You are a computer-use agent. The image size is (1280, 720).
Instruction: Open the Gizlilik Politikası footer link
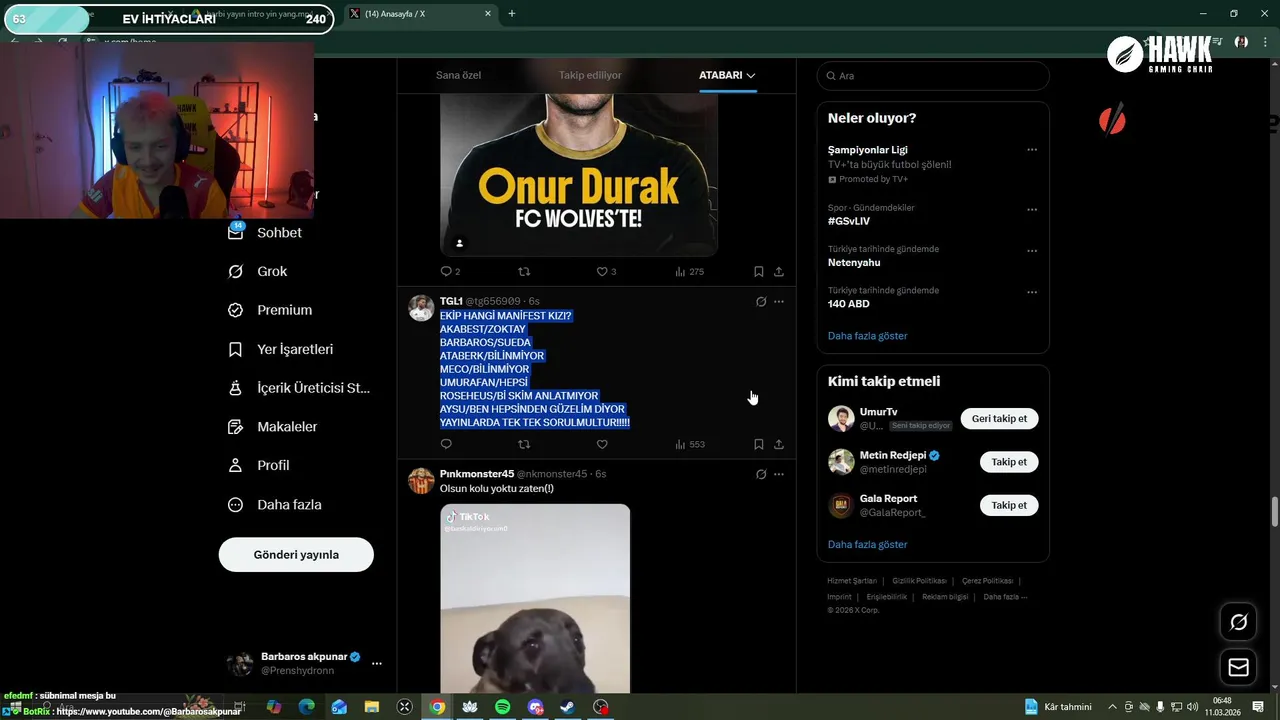(x=919, y=581)
